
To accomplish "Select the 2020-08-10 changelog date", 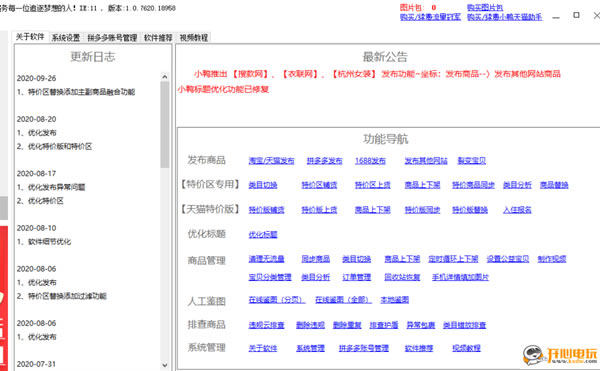I will click(36, 228).
